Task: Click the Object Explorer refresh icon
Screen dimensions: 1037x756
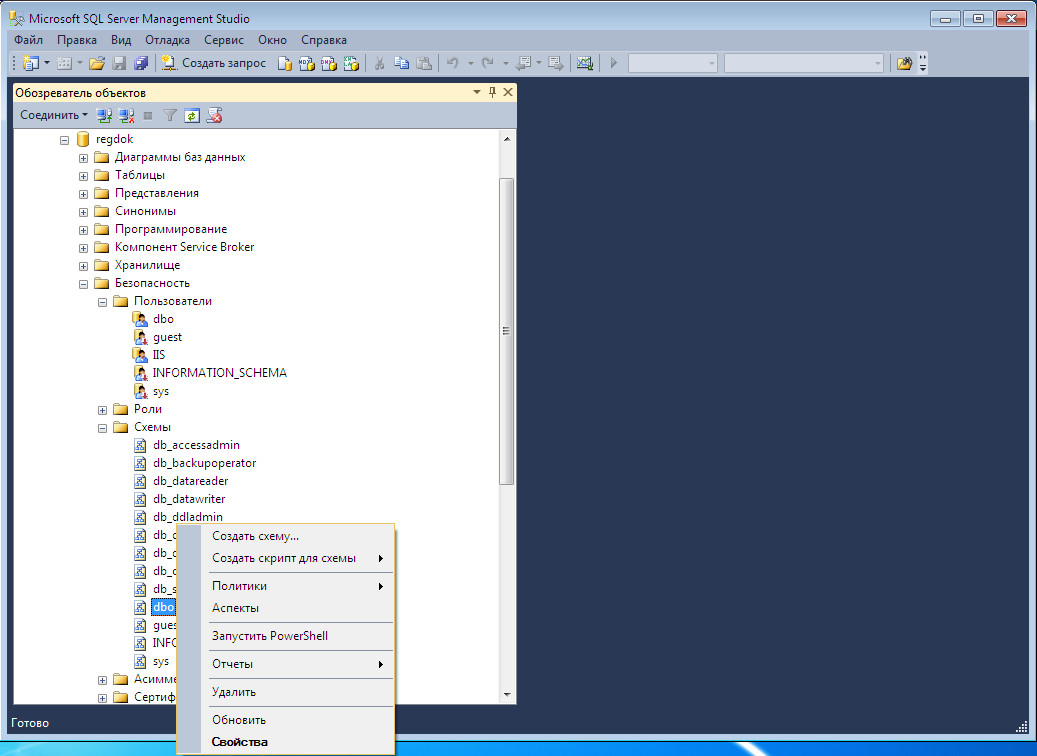Action: [x=192, y=115]
